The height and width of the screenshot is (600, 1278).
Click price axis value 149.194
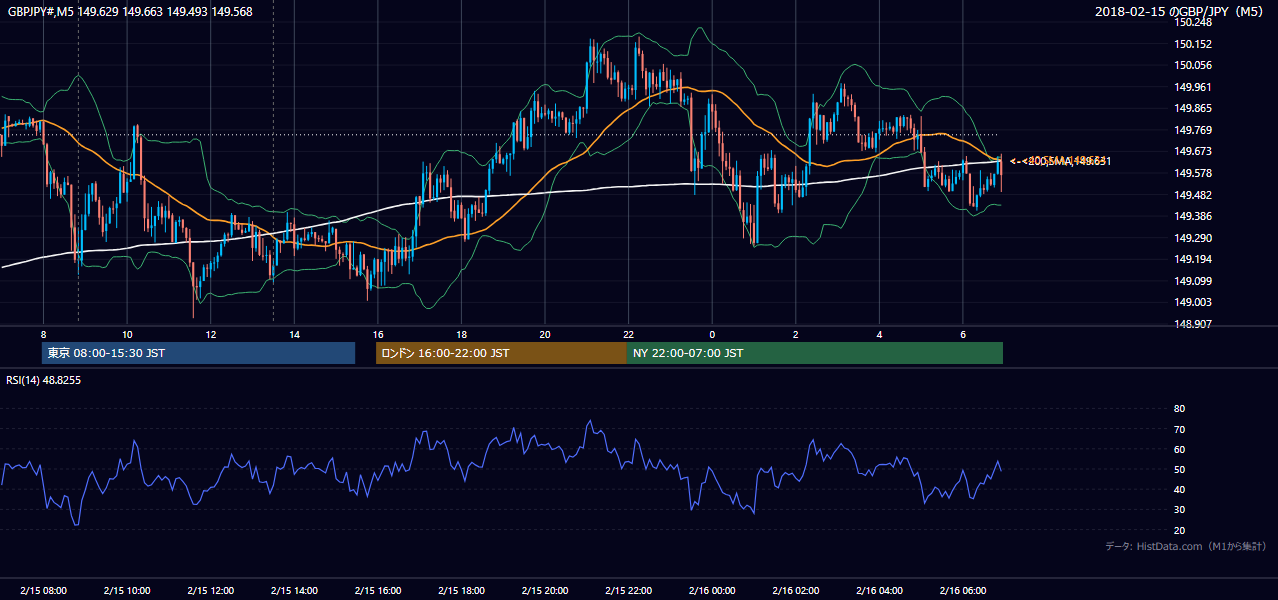click(x=1193, y=259)
